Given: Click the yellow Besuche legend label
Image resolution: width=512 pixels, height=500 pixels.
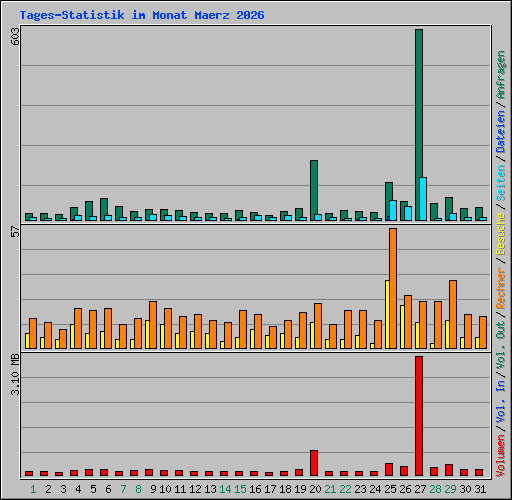Looking at the screenshot, I should point(501,234).
